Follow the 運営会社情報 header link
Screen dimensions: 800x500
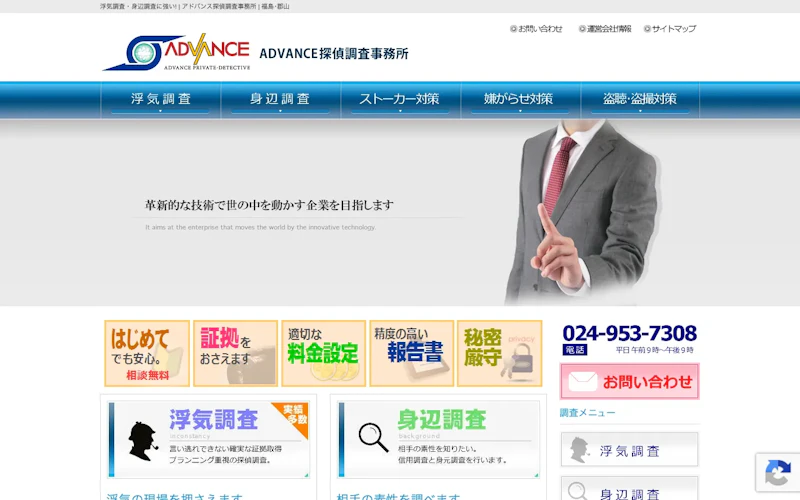[605, 29]
